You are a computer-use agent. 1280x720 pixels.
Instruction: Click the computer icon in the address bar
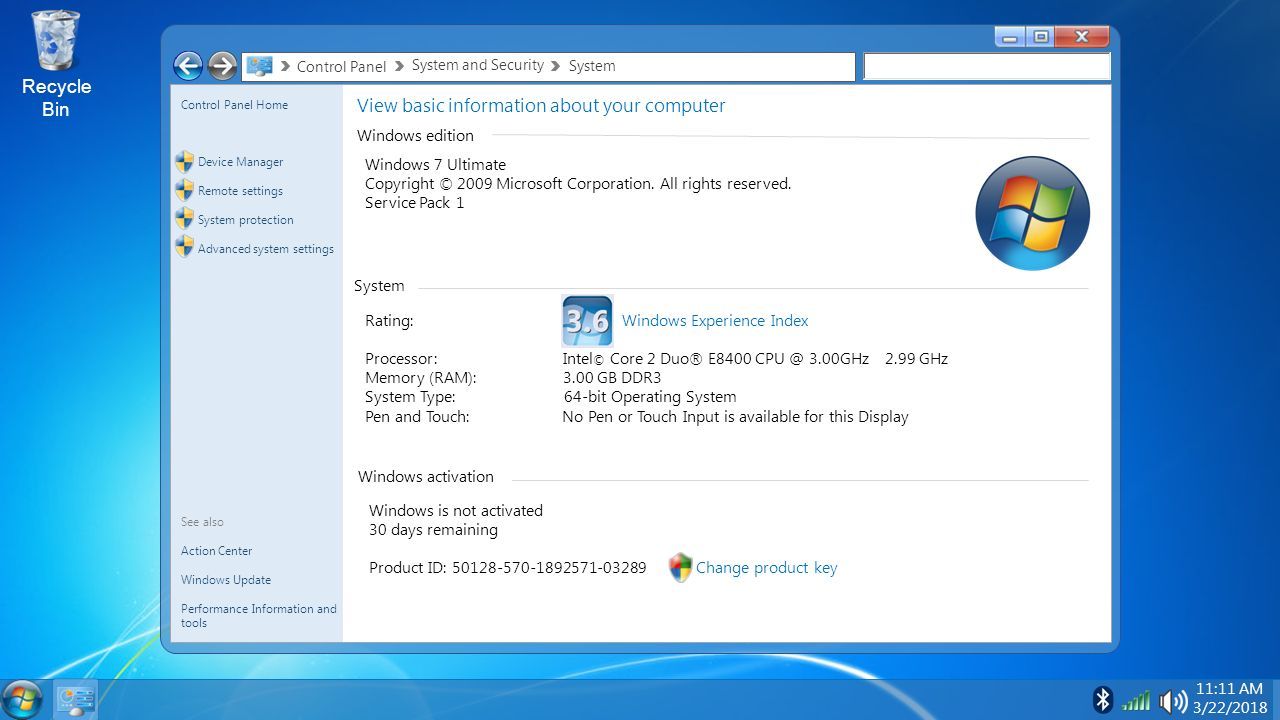click(259, 66)
